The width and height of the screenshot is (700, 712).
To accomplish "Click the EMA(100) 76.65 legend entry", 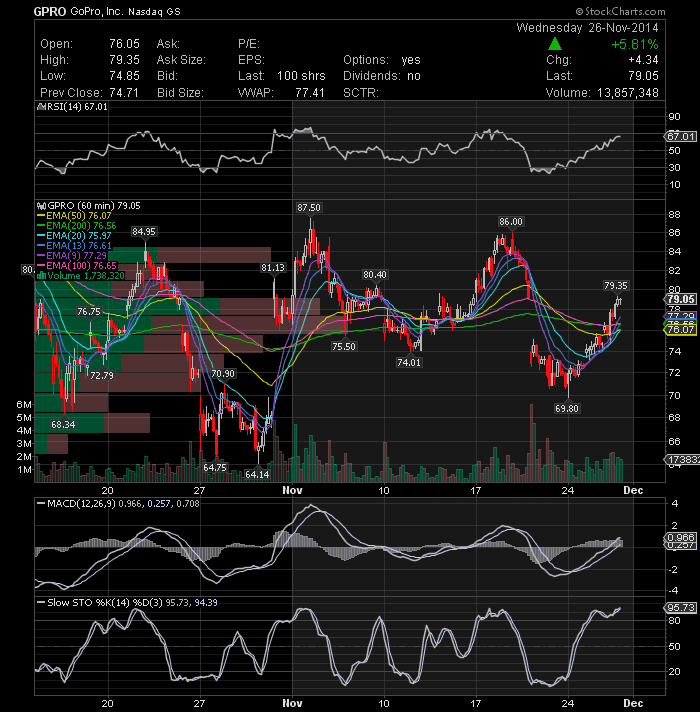I will point(77,266).
